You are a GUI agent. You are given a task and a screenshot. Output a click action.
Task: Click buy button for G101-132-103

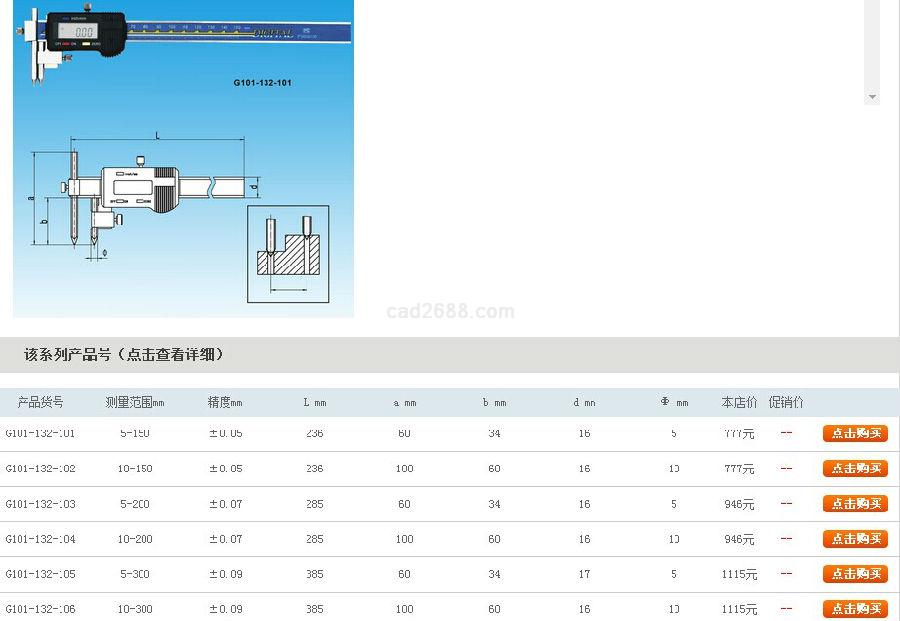pyautogui.click(x=855, y=504)
